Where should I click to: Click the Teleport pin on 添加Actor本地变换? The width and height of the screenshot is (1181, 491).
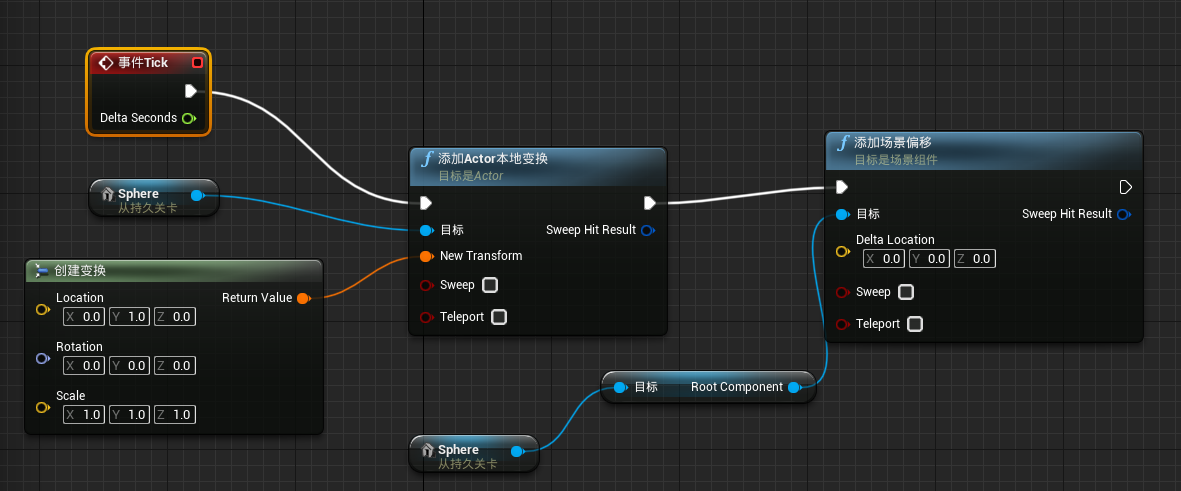(426, 317)
